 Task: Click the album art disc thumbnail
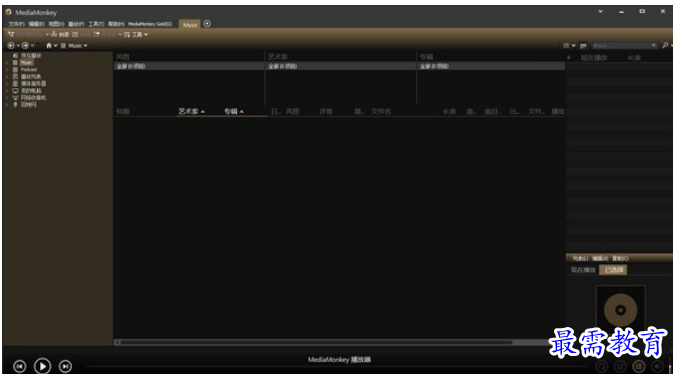(x=620, y=310)
